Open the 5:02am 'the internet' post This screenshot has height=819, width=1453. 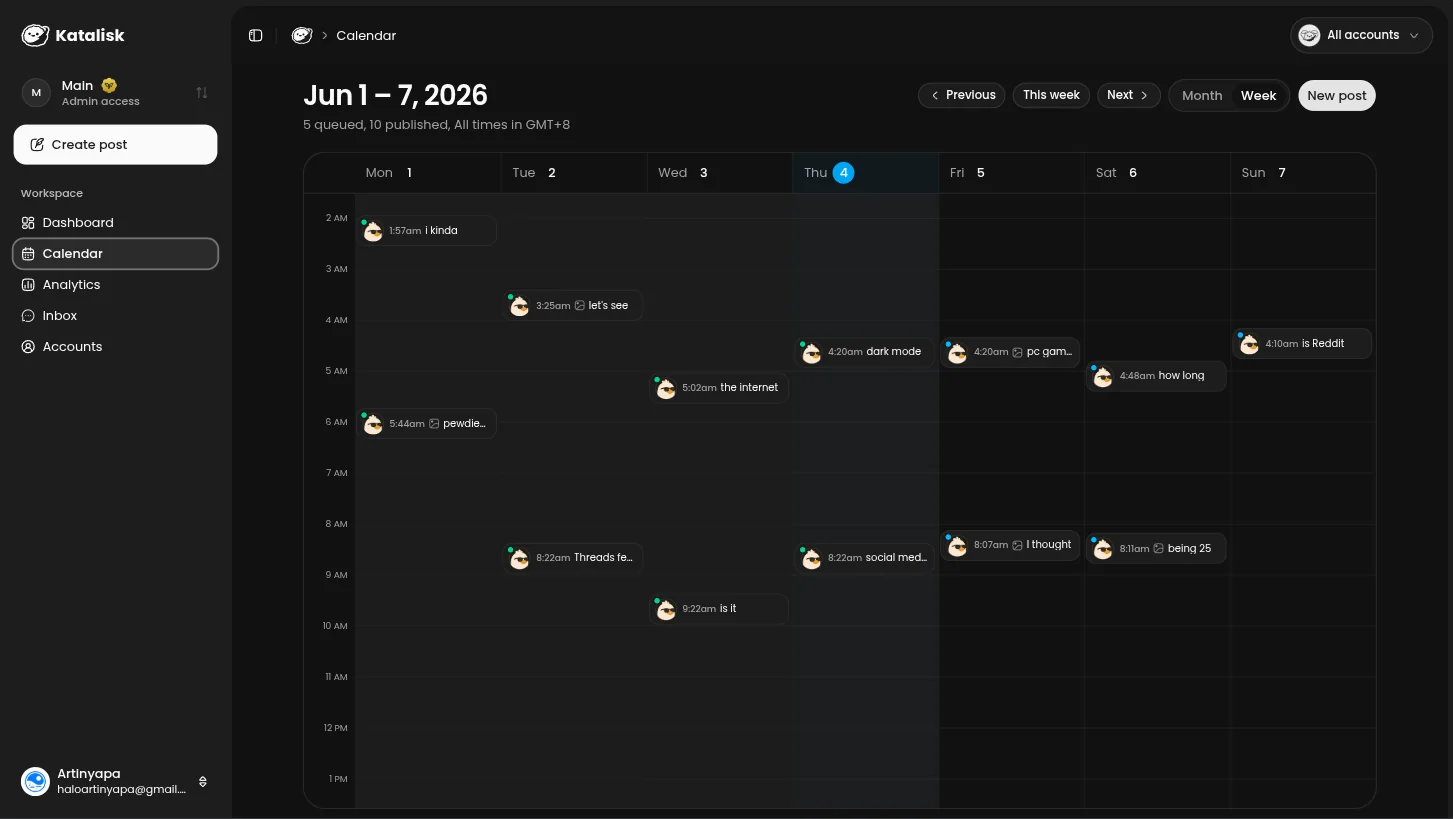tap(719, 388)
